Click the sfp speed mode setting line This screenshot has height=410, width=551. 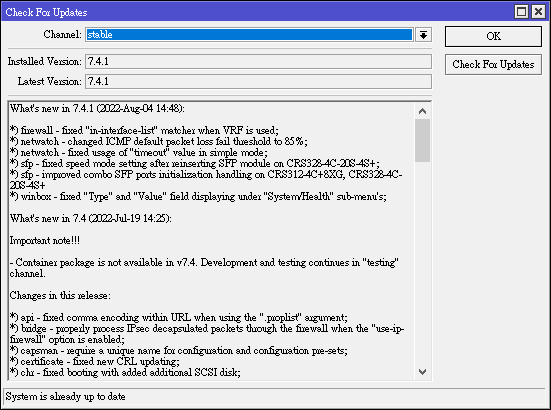194,163
